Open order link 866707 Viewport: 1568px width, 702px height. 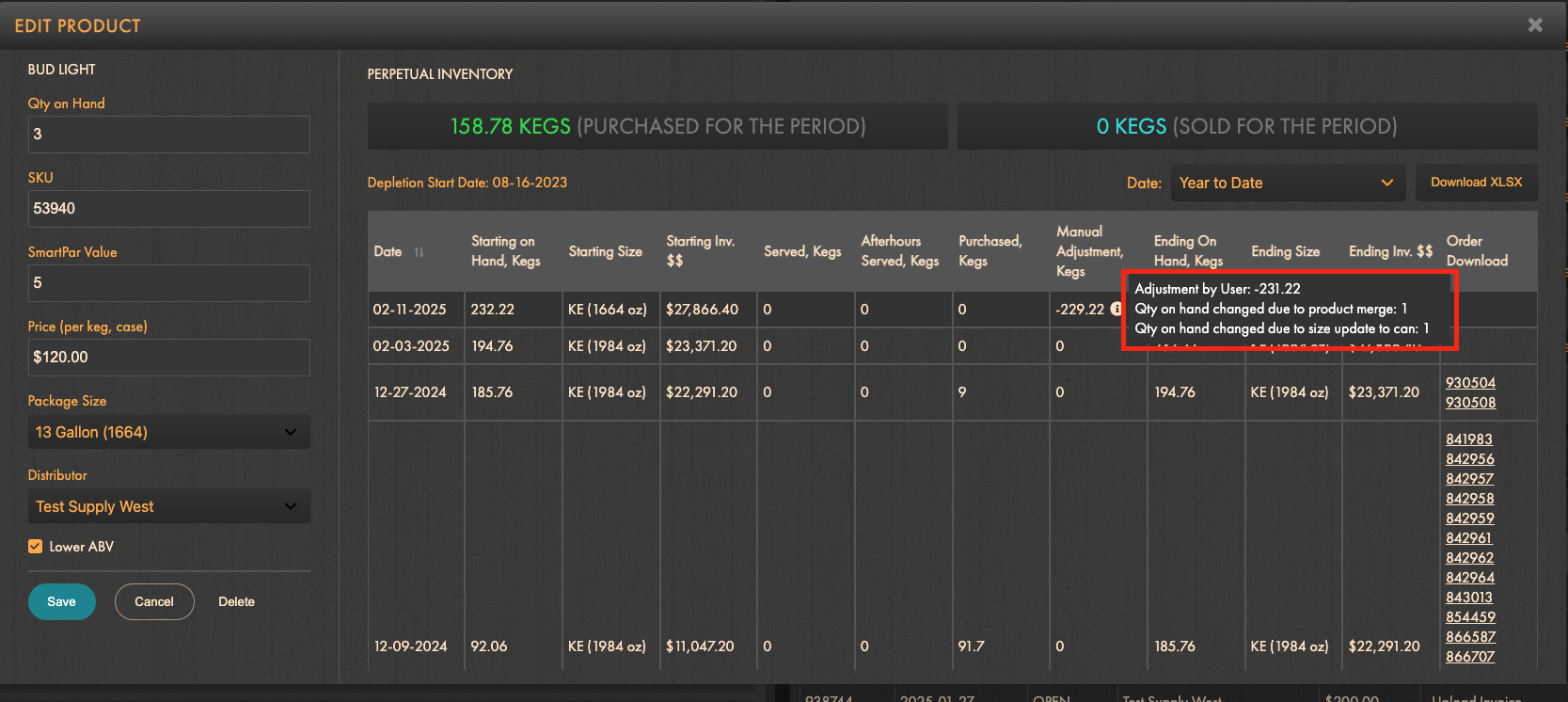[1469, 657]
